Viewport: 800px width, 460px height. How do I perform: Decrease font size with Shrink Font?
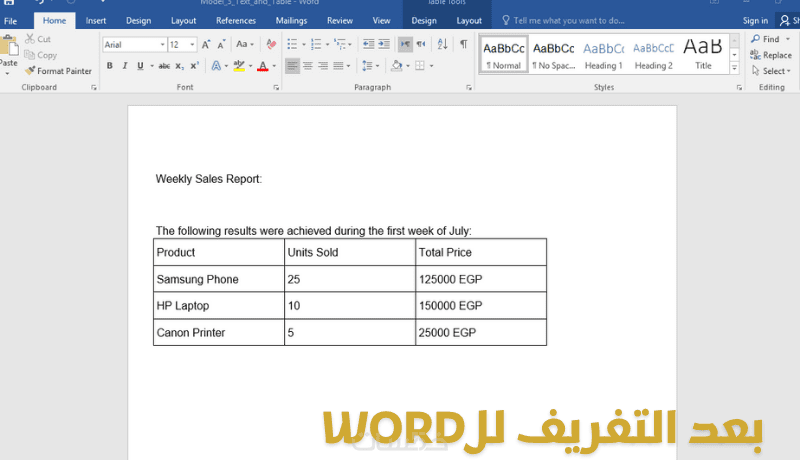coord(221,44)
